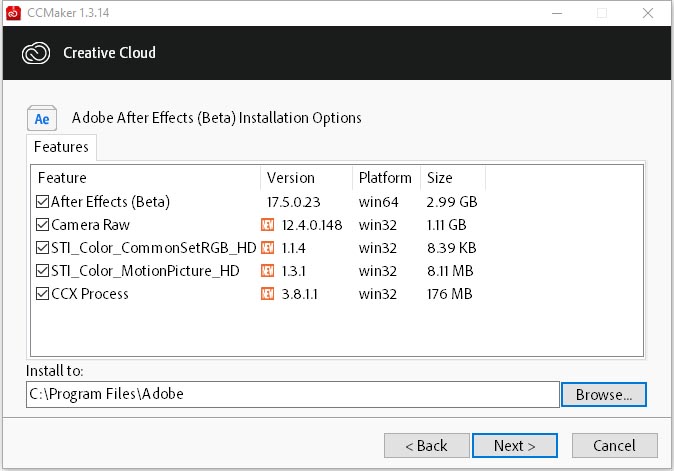The width and height of the screenshot is (674, 471).
Task: Click the Install to path field
Action: tap(293, 394)
